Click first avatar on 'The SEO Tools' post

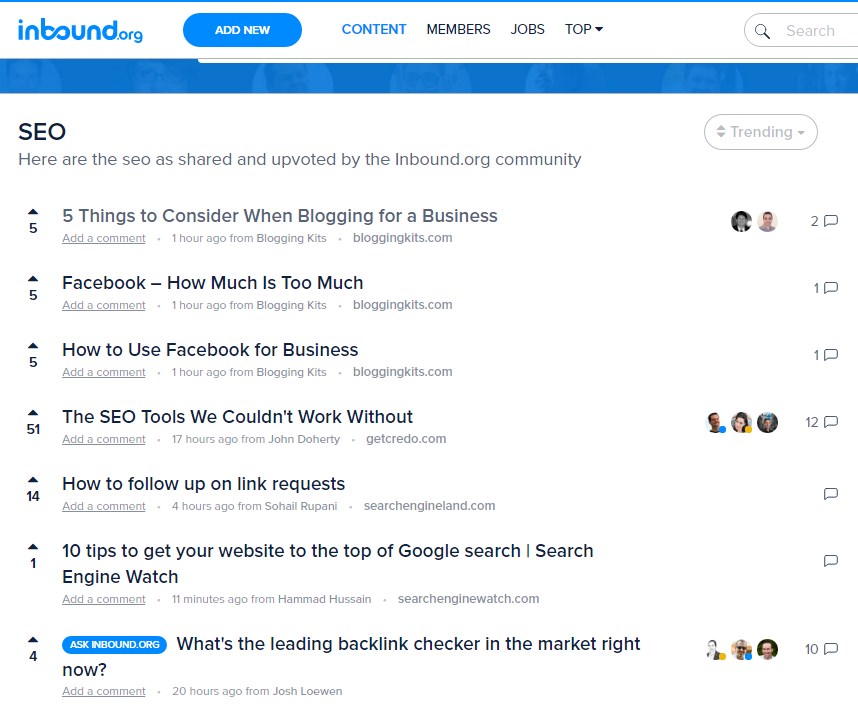coord(715,422)
